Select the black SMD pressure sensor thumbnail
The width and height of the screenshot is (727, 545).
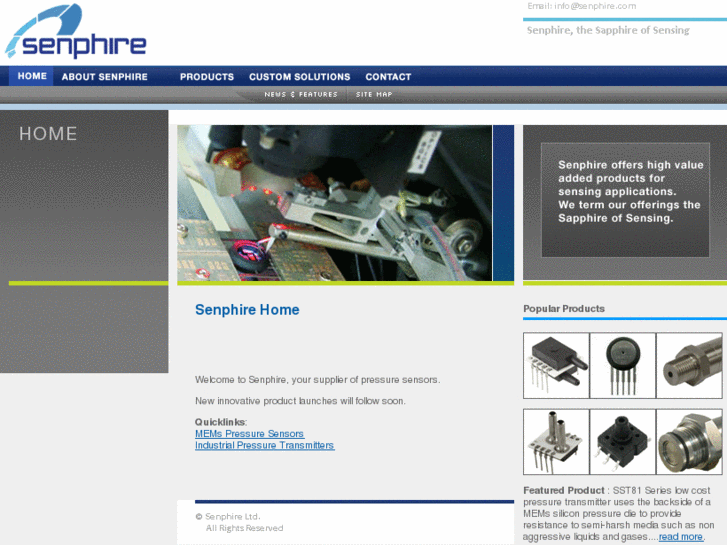point(623,442)
